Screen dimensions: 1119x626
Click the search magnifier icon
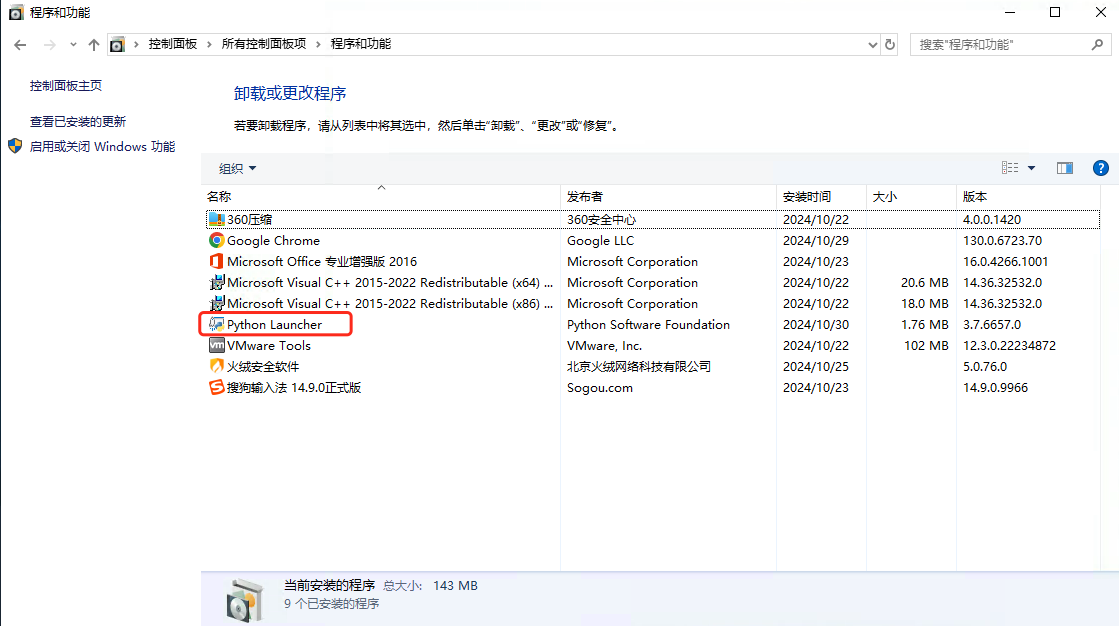pos(1098,44)
